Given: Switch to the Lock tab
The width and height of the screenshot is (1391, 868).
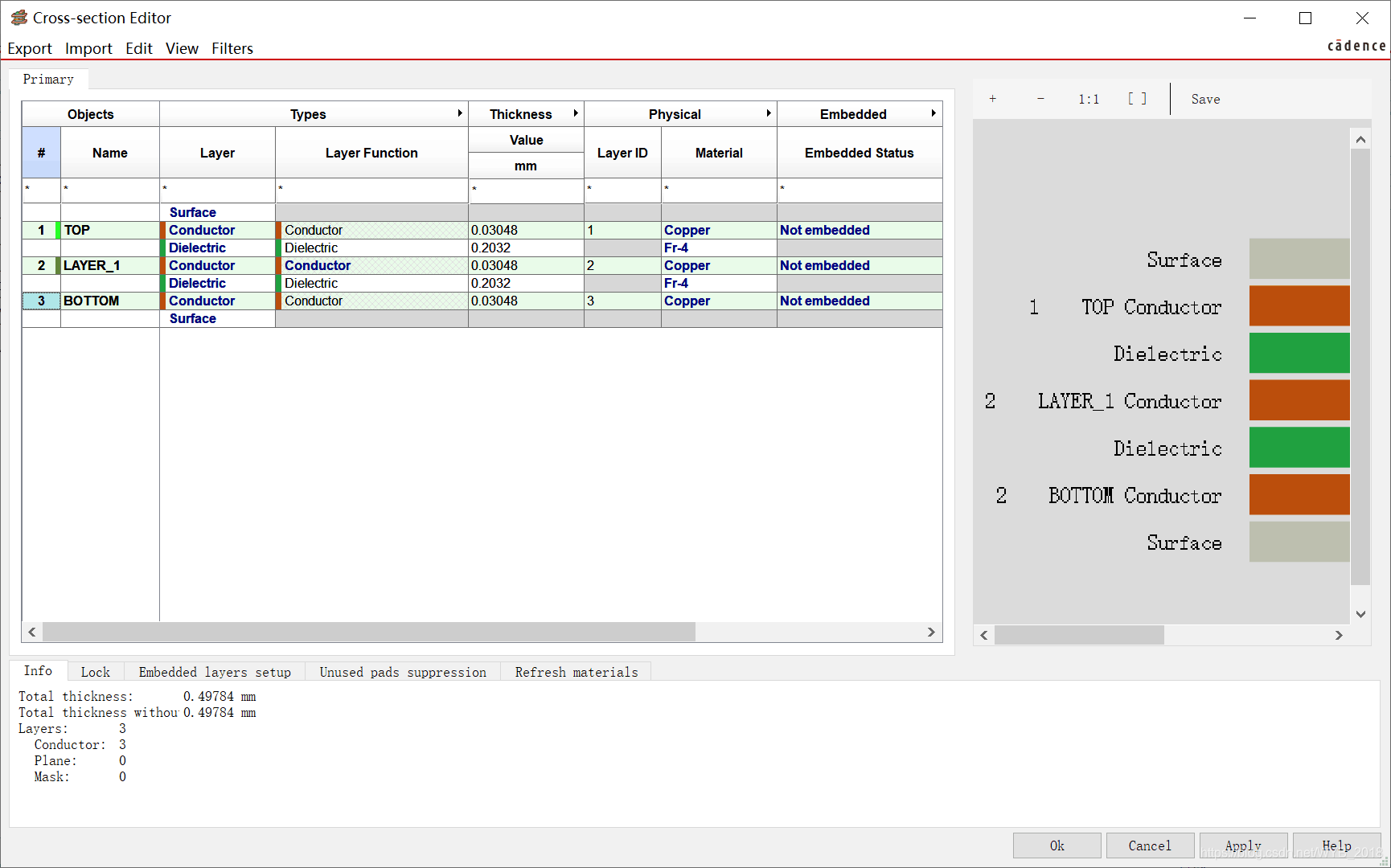Looking at the screenshot, I should 95,672.
